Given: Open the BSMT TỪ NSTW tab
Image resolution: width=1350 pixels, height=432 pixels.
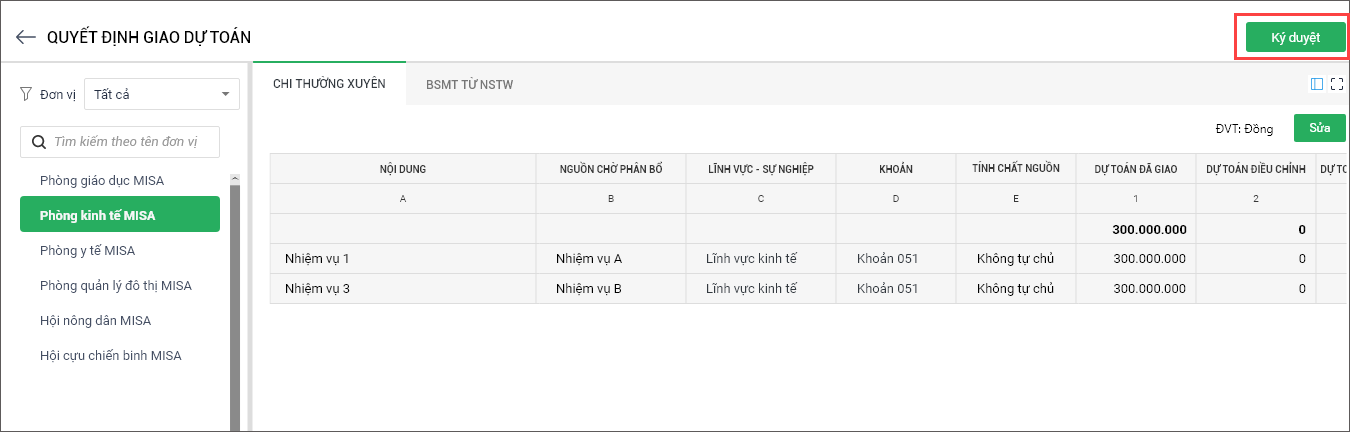Looking at the screenshot, I should point(469,85).
